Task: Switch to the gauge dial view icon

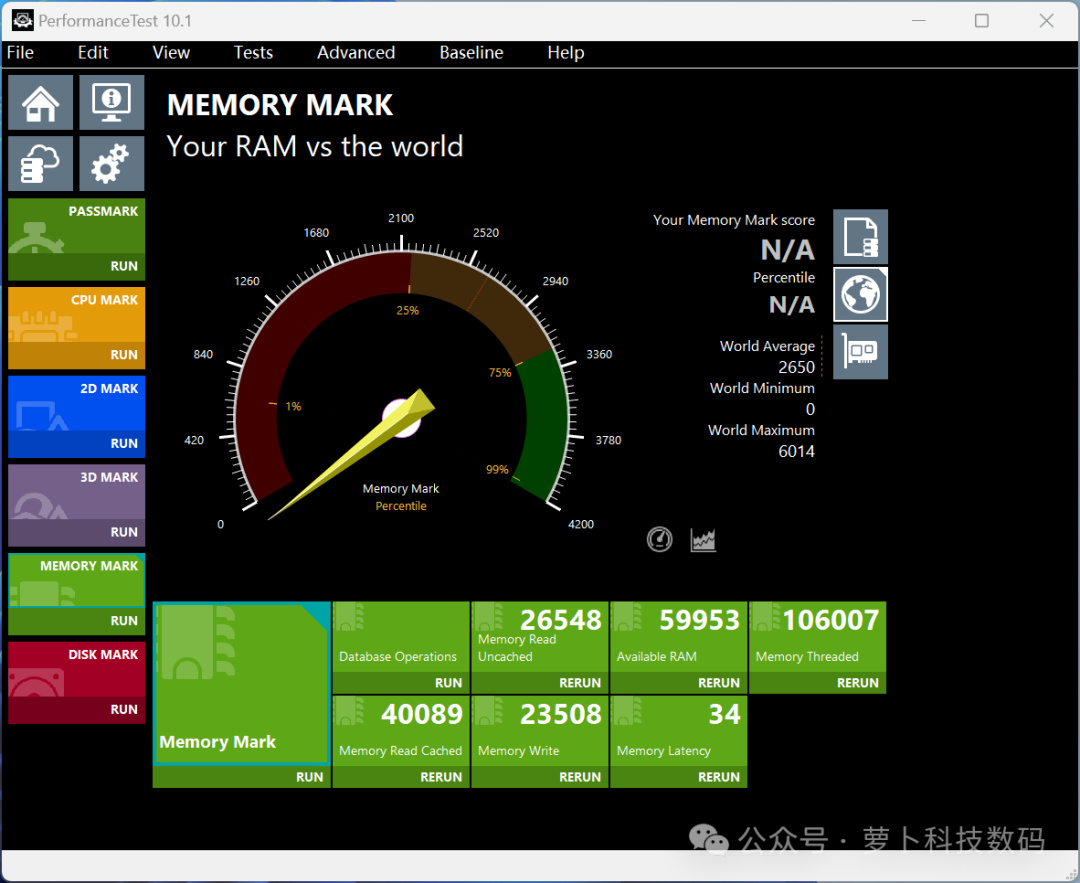Action: (x=659, y=539)
